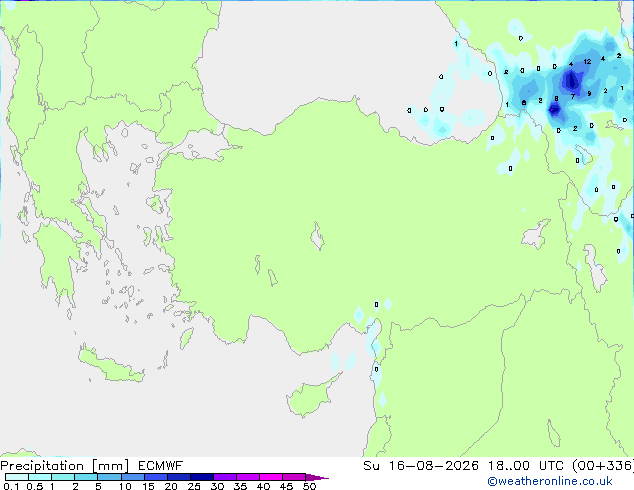Viewport: 634px width, 490px height.
Task: Click legend label '30'
Action: click(217, 486)
